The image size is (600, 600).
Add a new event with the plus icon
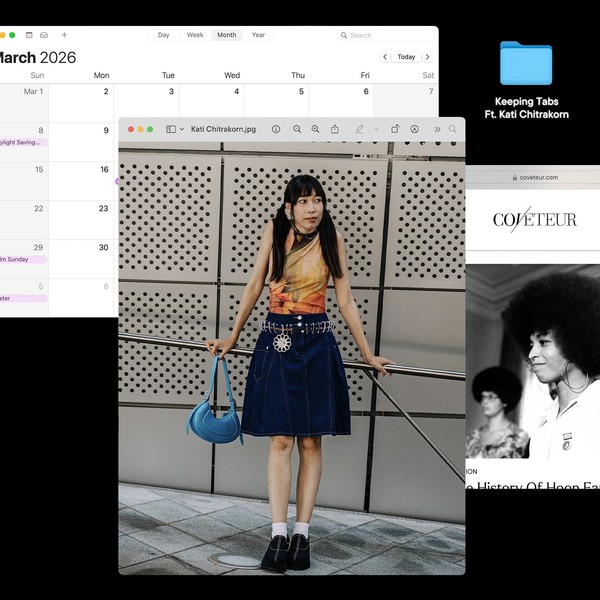pos(64,35)
